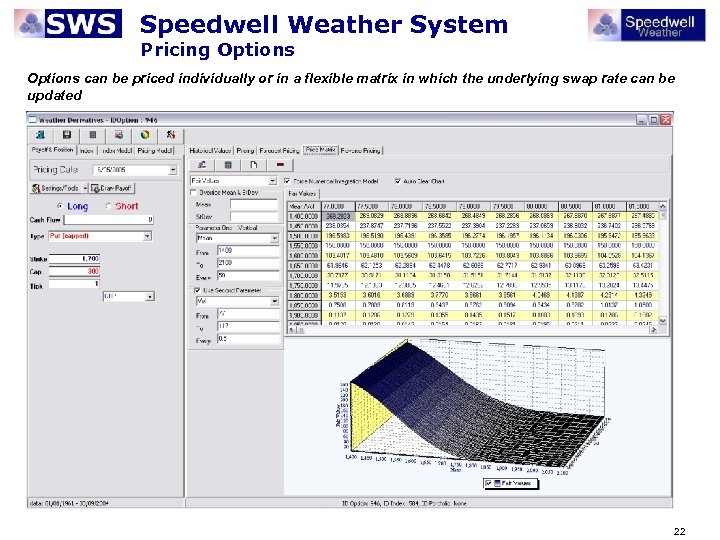Click the red minus icon in Price Matrix toolbar
The width and height of the screenshot is (720, 540).
coord(280,165)
